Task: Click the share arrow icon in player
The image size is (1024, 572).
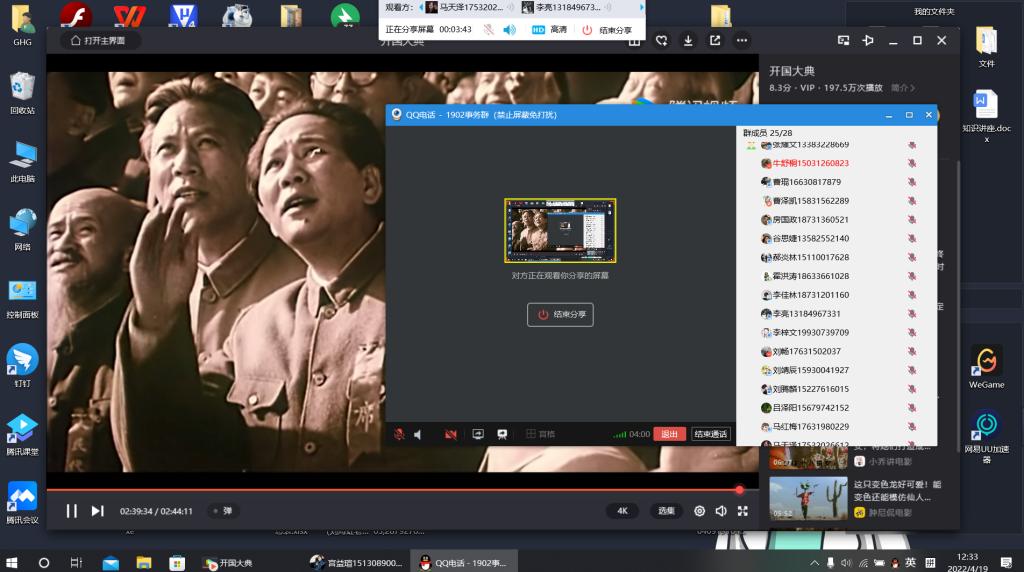Action: tap(715, 40)
